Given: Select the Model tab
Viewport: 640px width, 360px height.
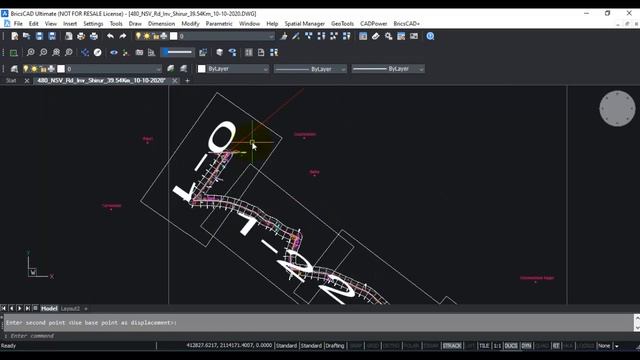Looking at the screenshot, I should tap(49, 309).
